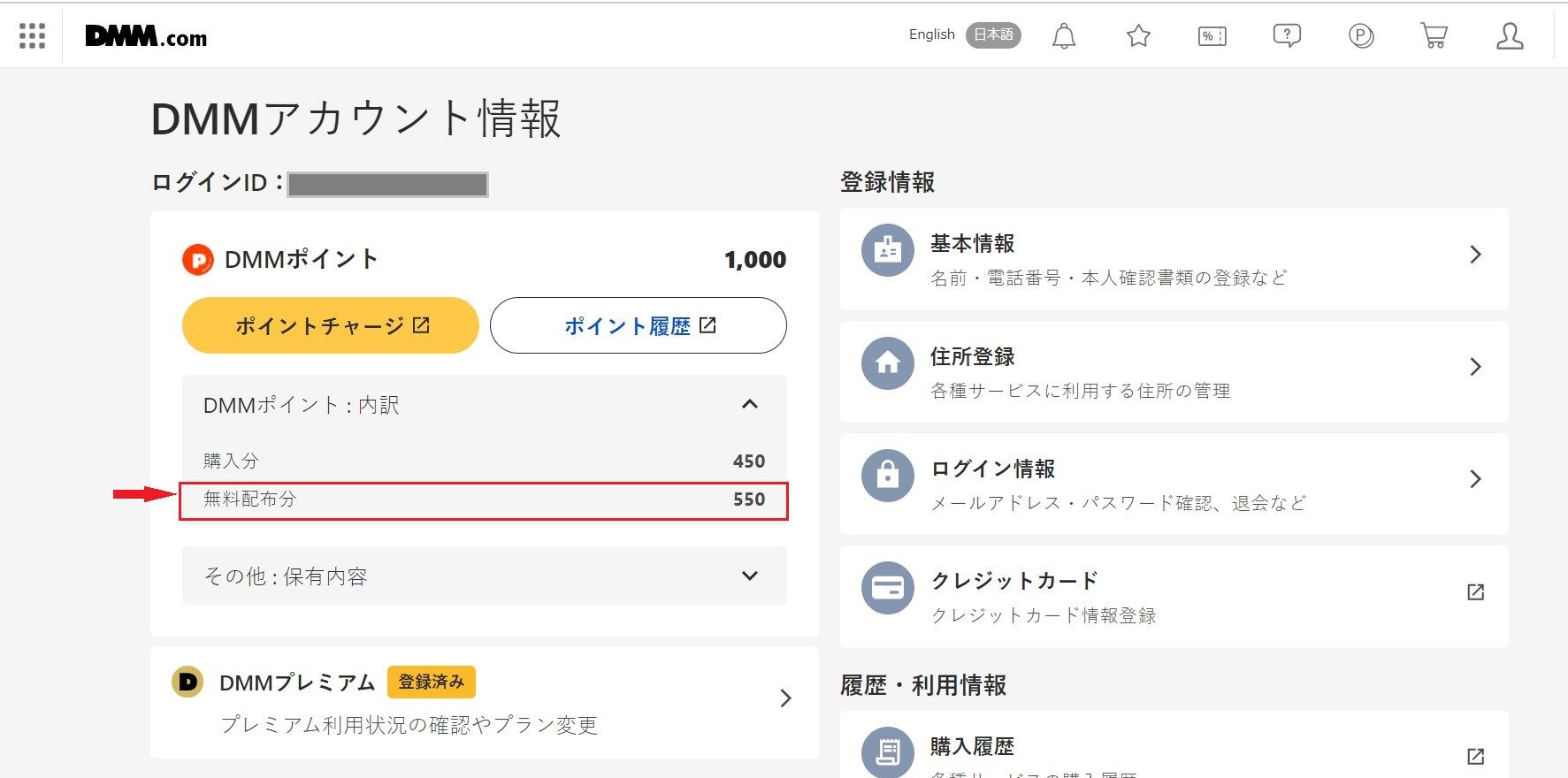
Task: Open the shopping cart icon
Action: tap(1434, 36)
